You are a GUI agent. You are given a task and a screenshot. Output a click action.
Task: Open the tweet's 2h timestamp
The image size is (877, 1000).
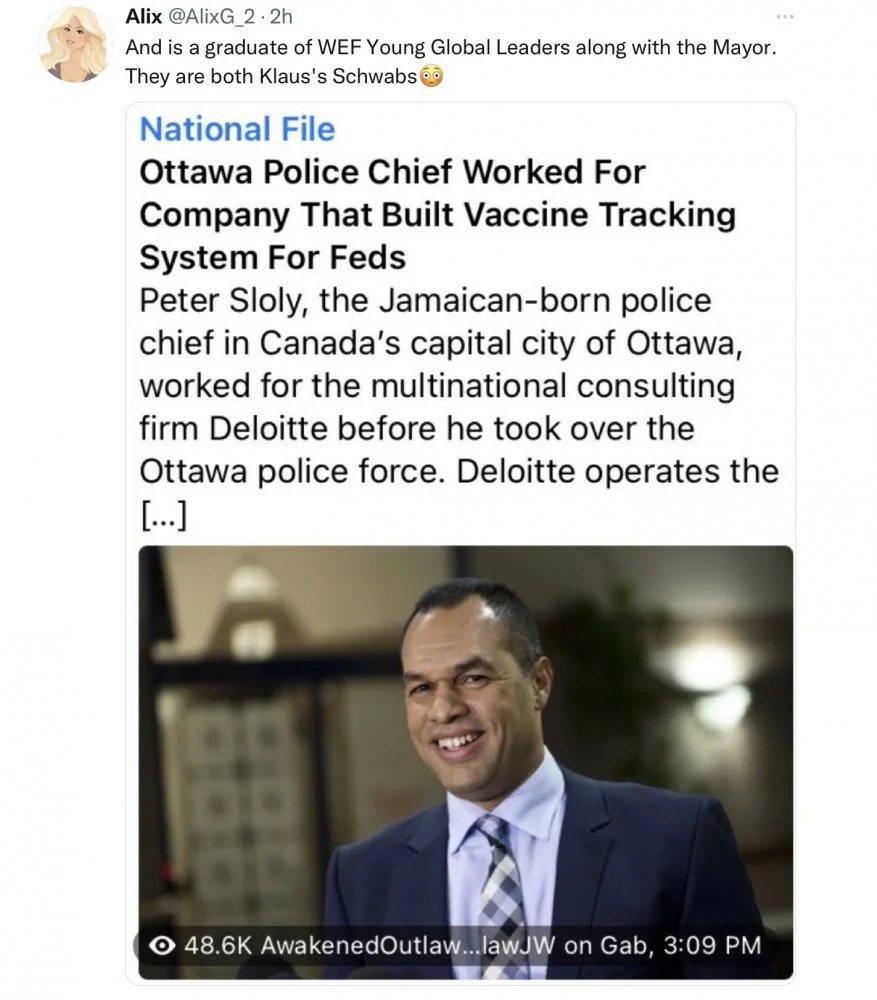280,17
